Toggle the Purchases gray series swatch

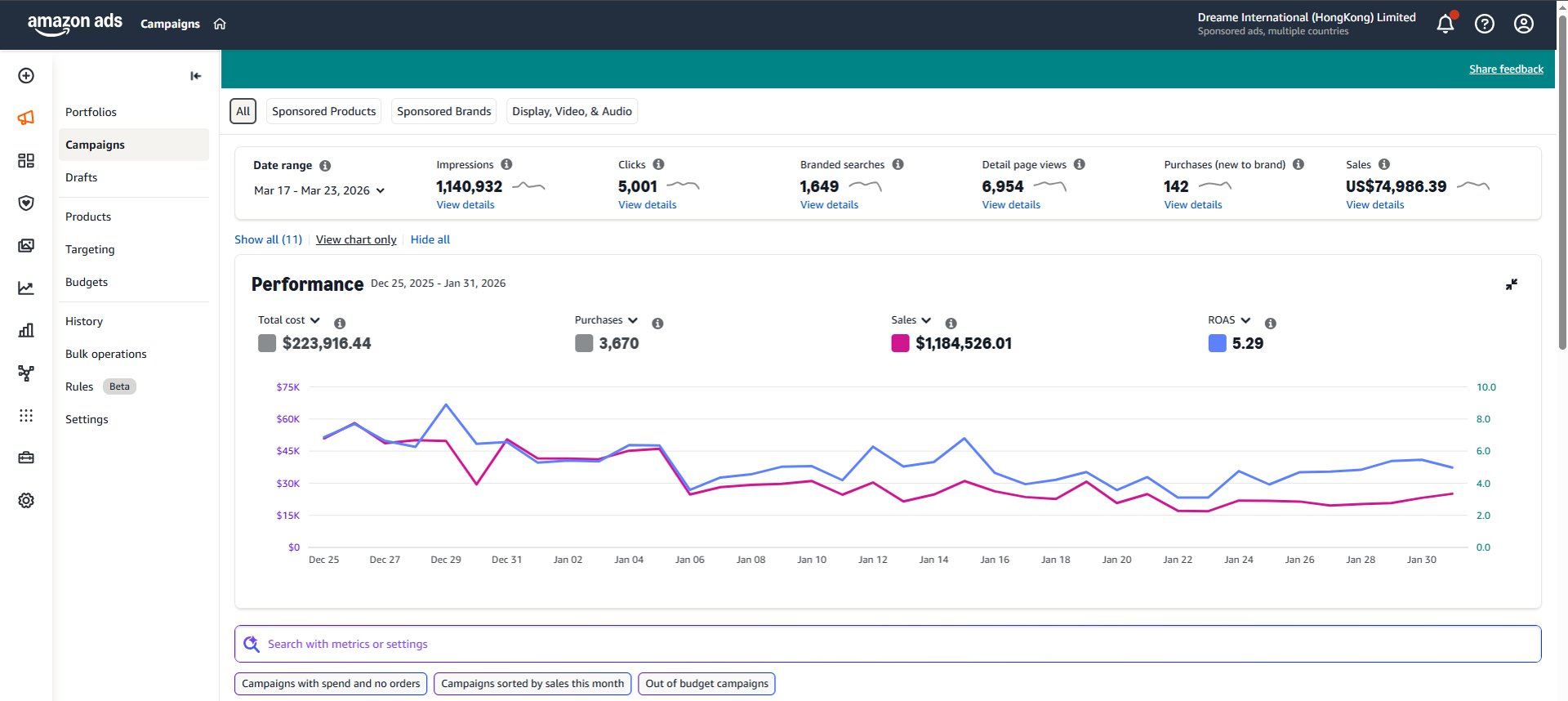[584, 343]
